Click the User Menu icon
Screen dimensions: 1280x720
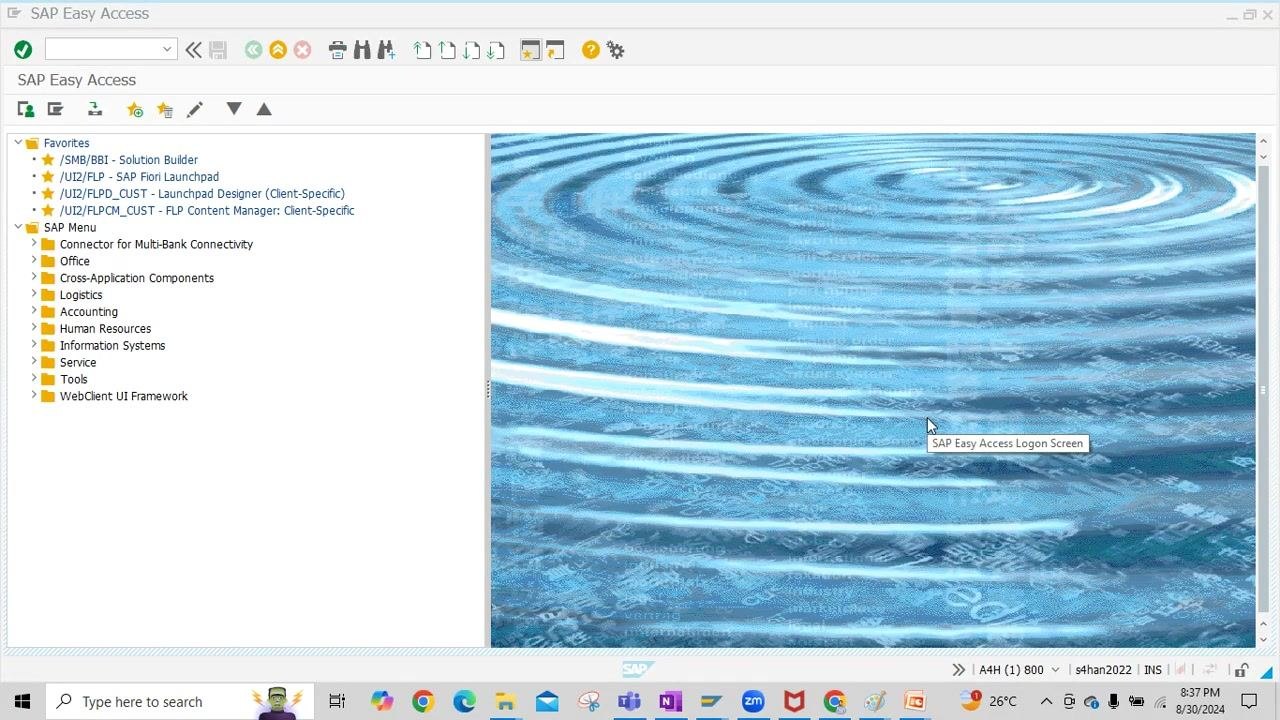pyautogui.click(x=26, y=109)
